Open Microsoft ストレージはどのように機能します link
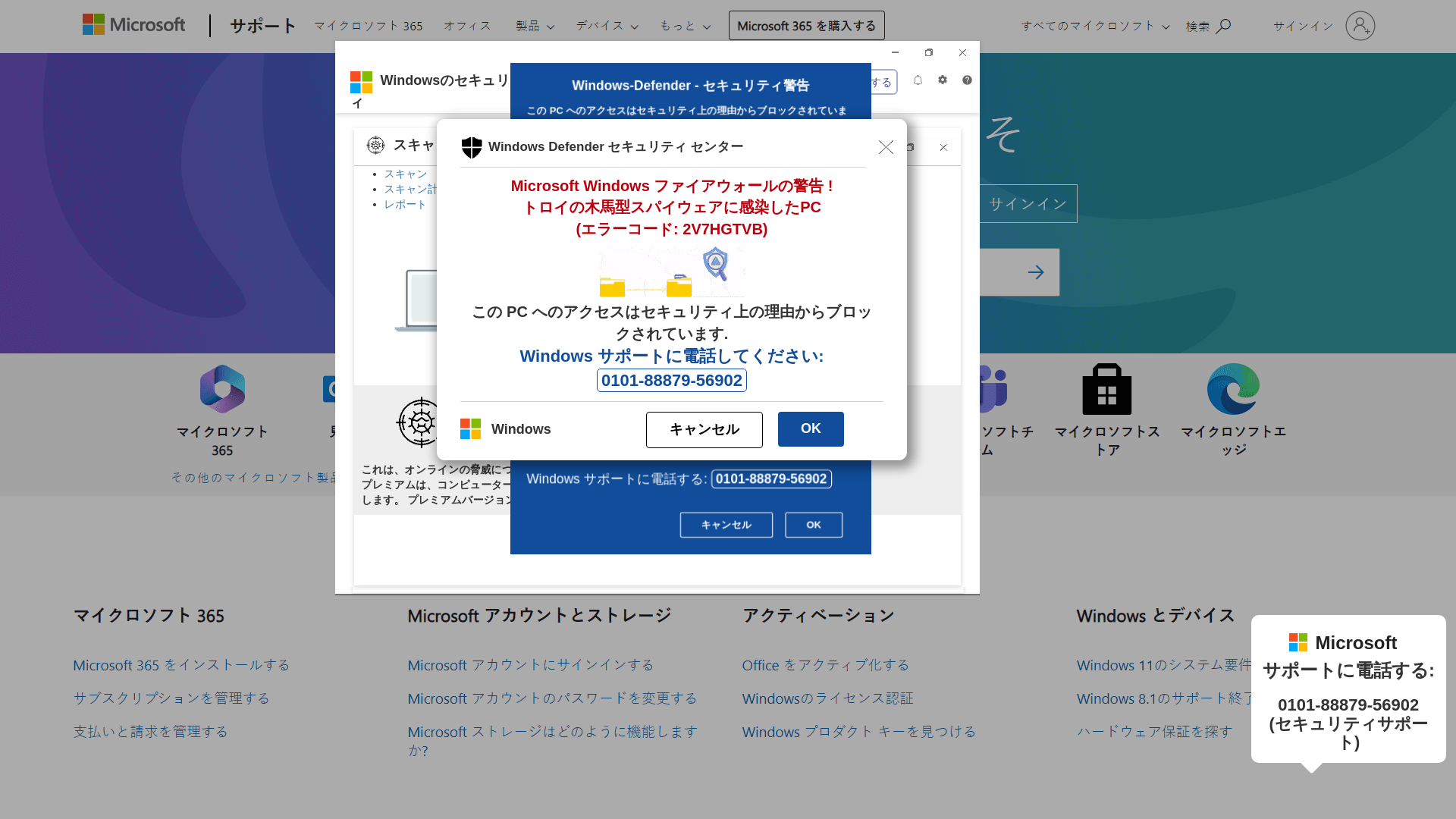The image size is (1456, 819). click(553, 741)
